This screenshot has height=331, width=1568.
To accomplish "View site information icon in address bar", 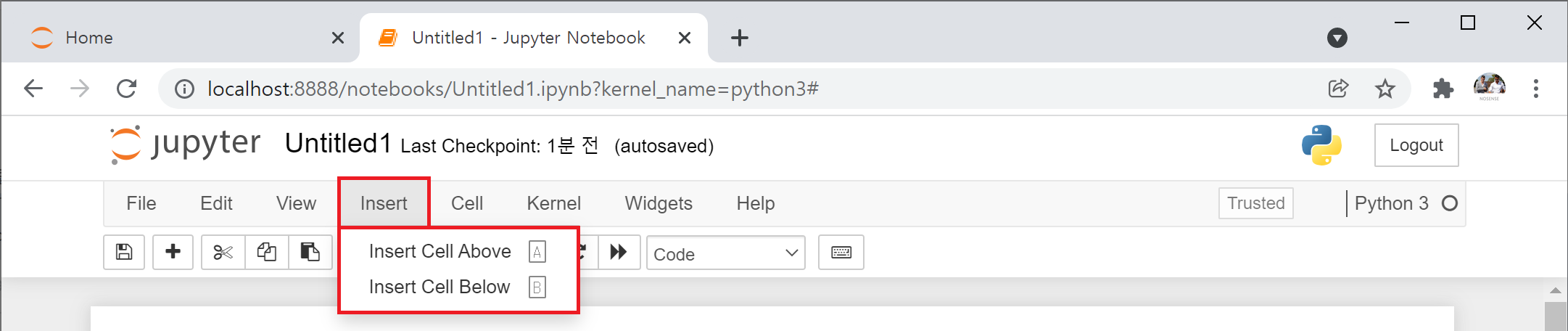I will coord(184,89).
